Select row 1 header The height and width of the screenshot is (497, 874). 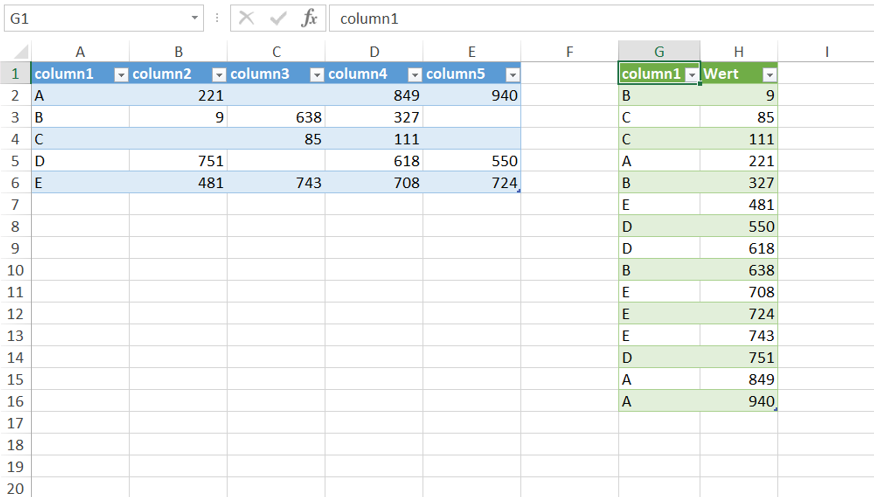[16, 74]
